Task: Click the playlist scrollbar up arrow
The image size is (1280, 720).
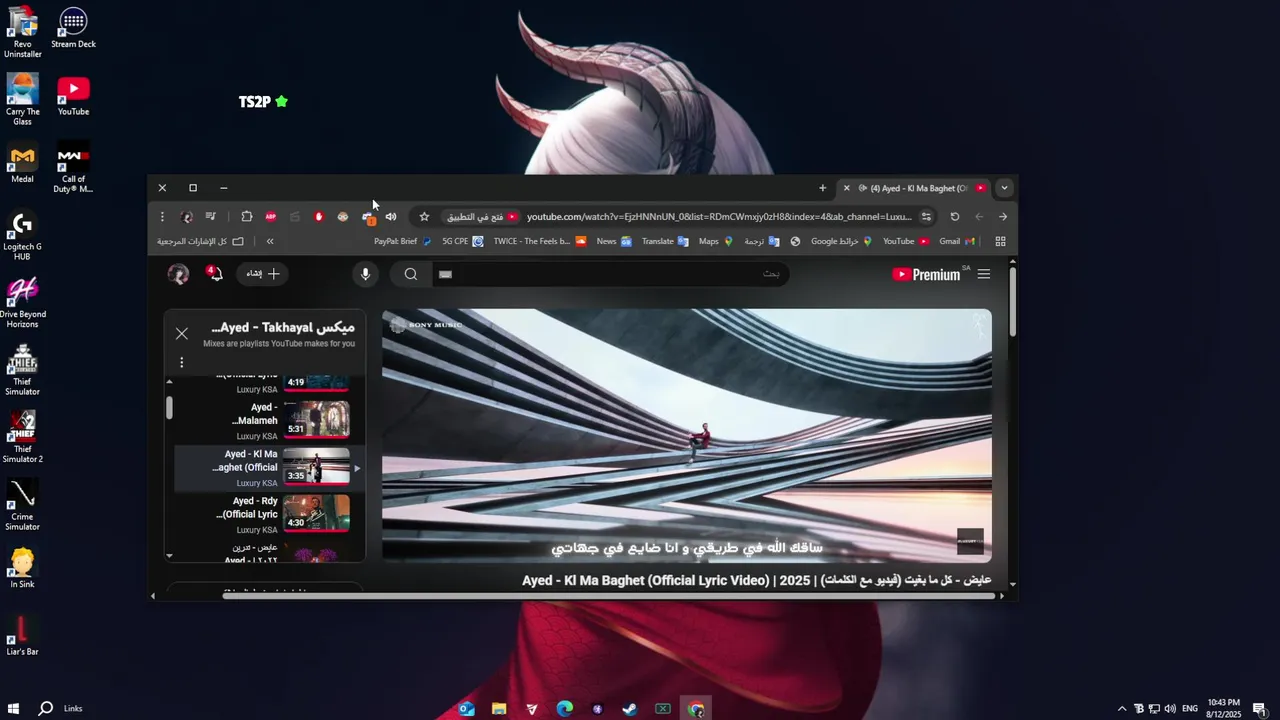Action: (169, 382)
